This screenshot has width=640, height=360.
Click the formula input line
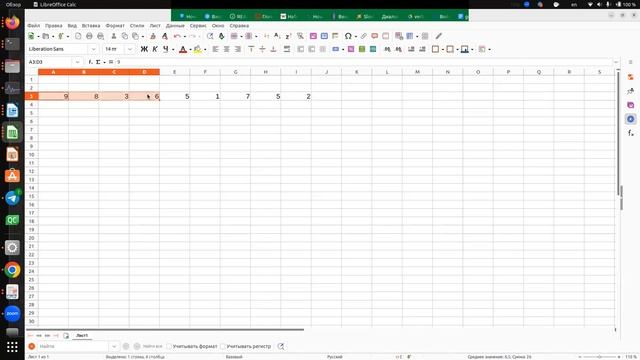363,62
